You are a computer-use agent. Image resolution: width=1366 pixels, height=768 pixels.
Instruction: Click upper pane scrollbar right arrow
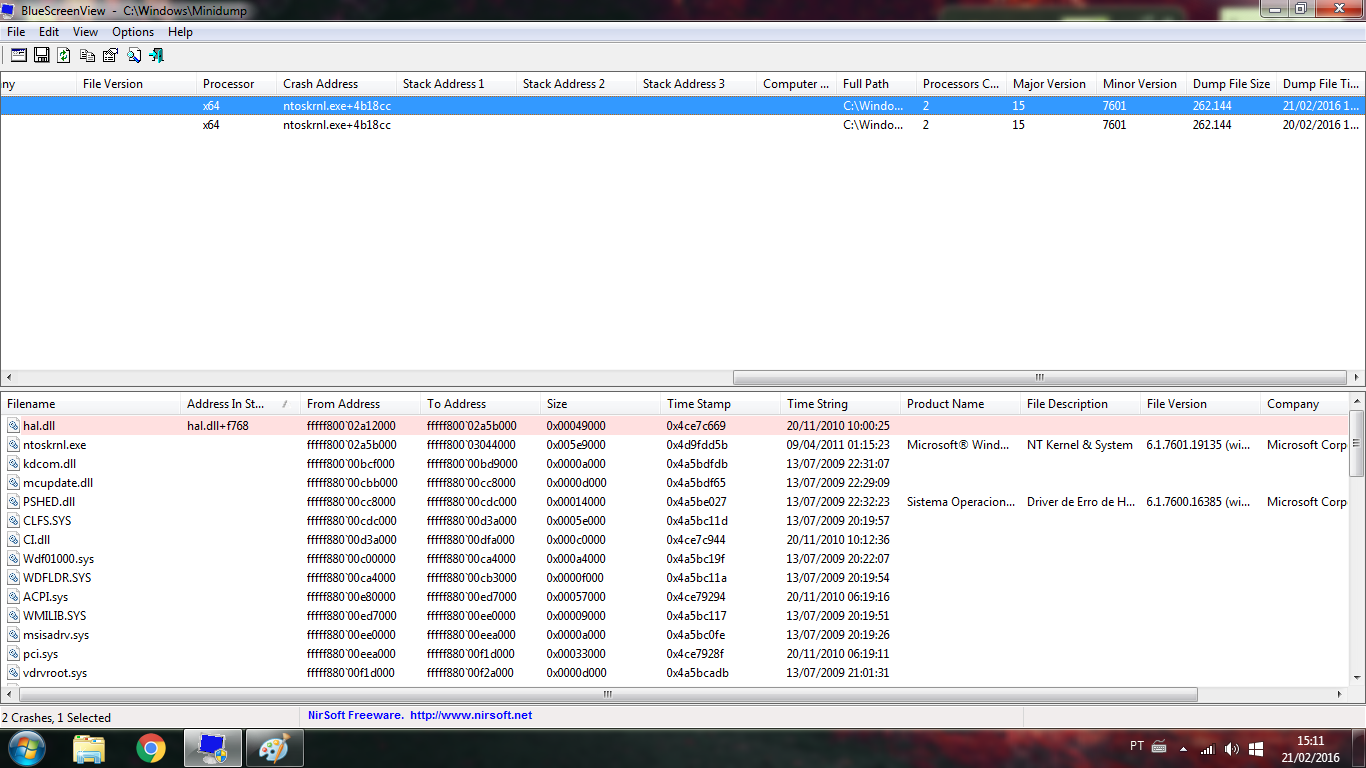tap(1356, 378)
